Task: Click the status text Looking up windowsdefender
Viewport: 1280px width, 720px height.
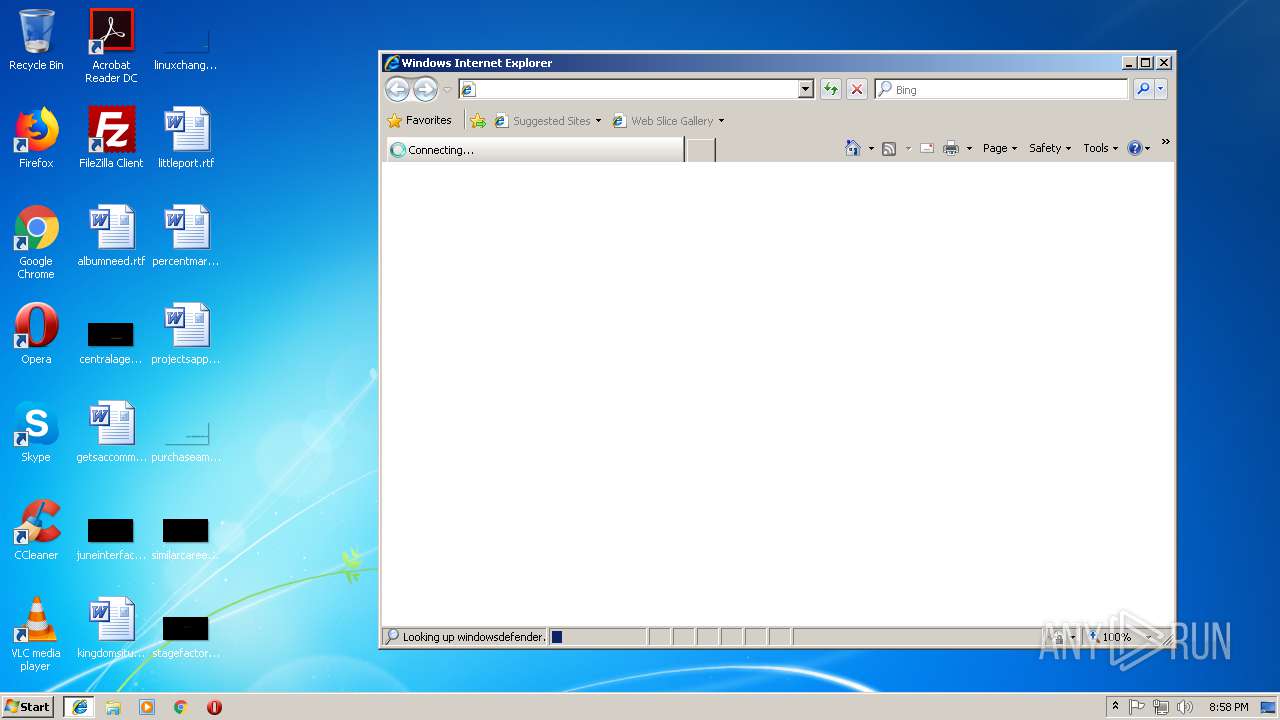Action: (x=475, y=637)
